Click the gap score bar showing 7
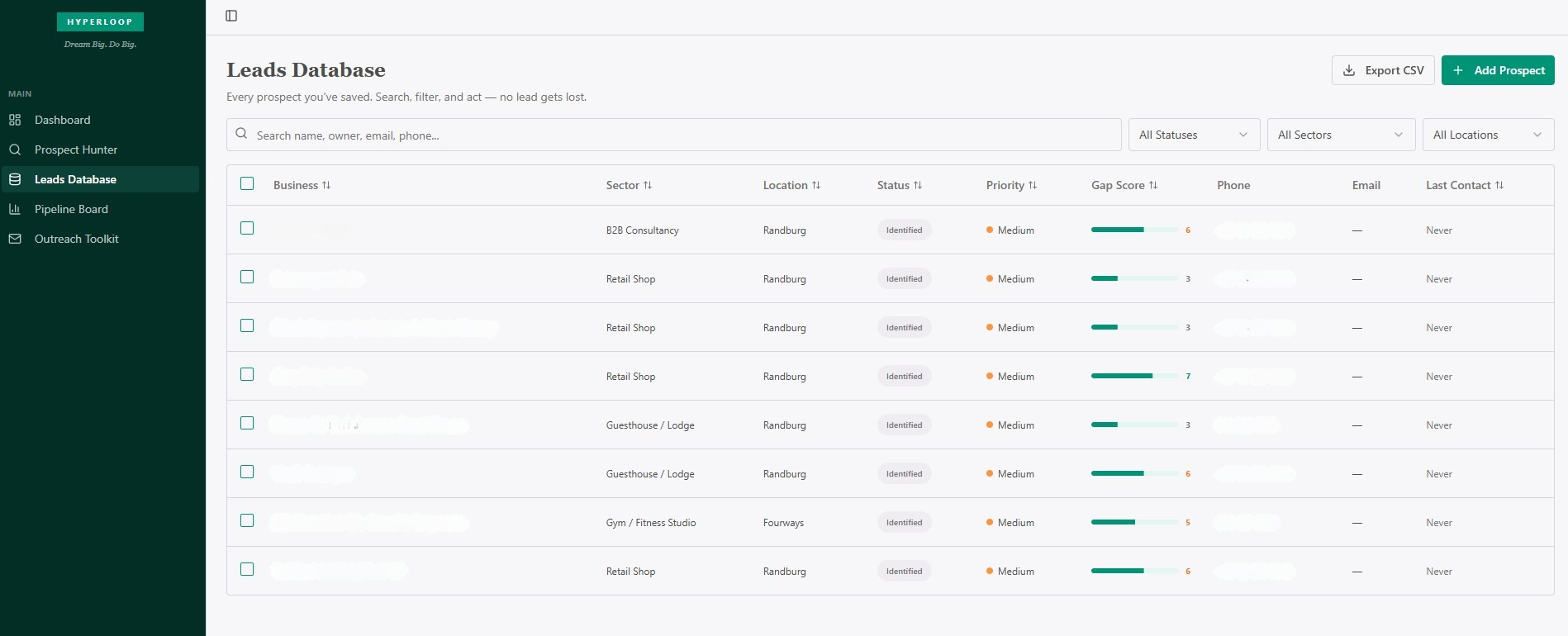 click(1134, 376)
